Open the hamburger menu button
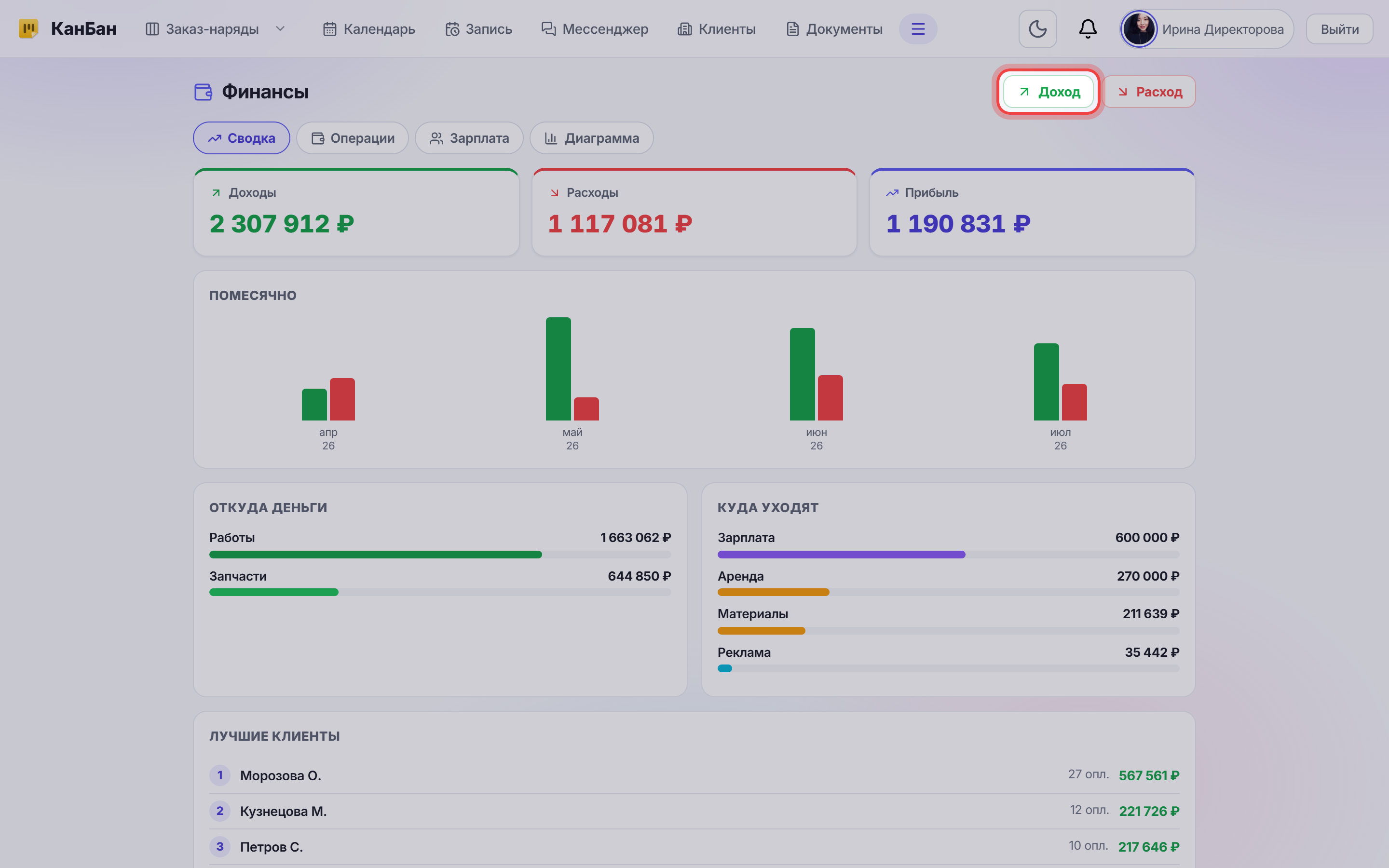 pos(918,29)
